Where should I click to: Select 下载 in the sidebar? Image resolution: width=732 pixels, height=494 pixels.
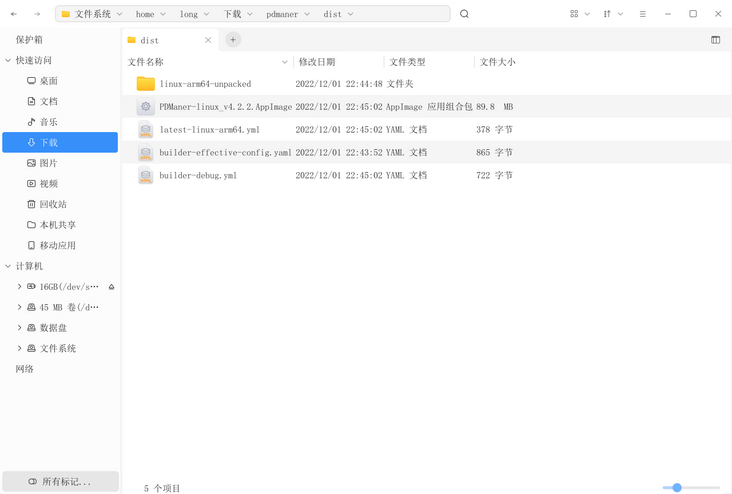tap(60, 142)
